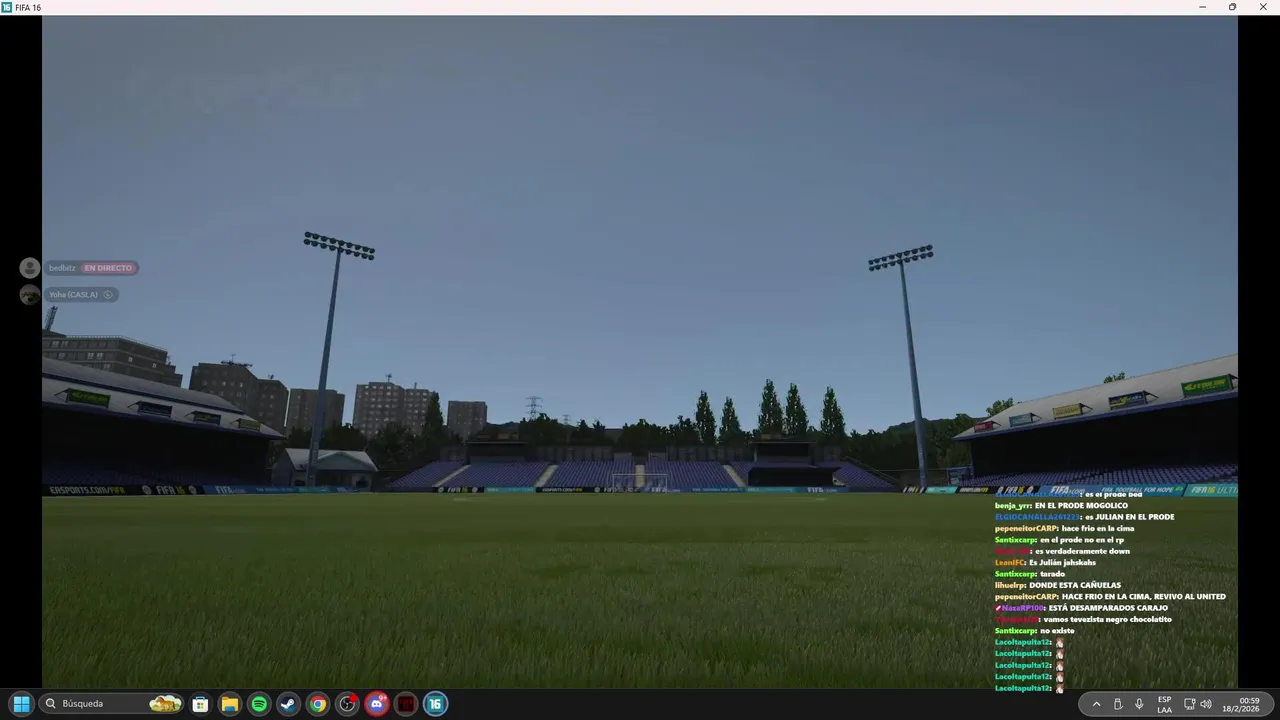Open the Windows Start menu
1280x720 pixels.
click(x=21, y=704)
